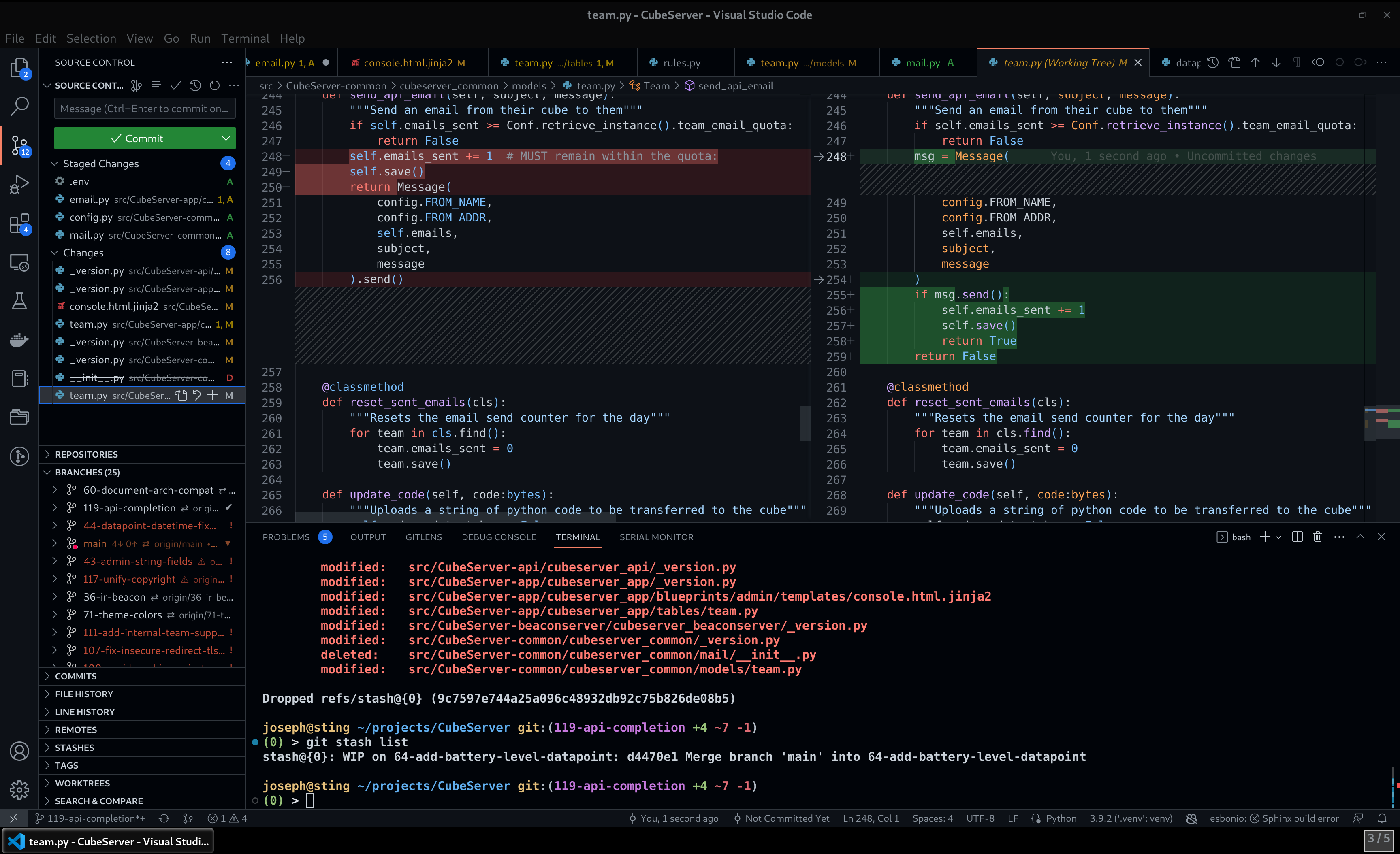Focus the commit message input field
The image size is (1400, 854).
[144, 109]
